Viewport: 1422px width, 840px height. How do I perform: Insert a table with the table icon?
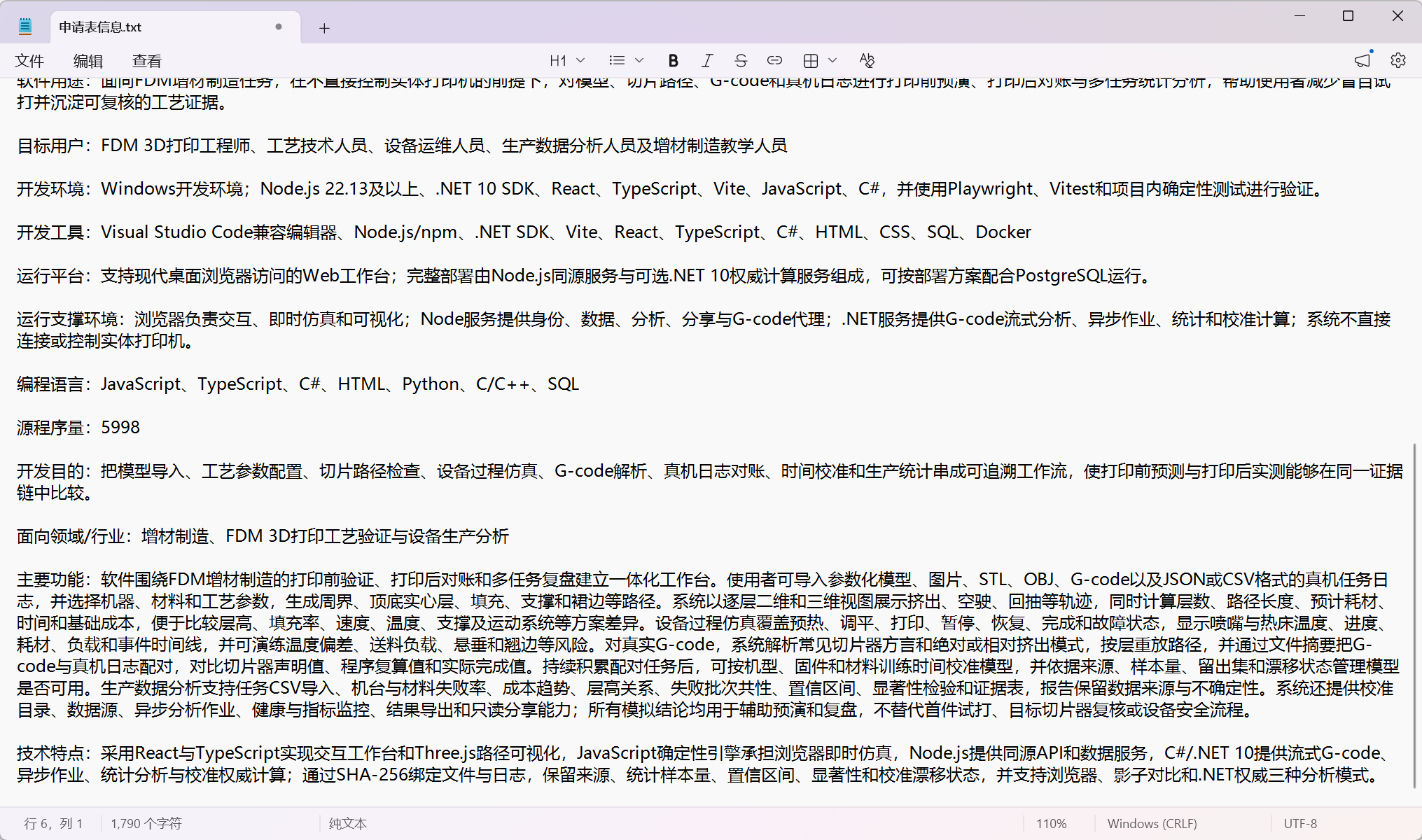(x=811, y=61)
